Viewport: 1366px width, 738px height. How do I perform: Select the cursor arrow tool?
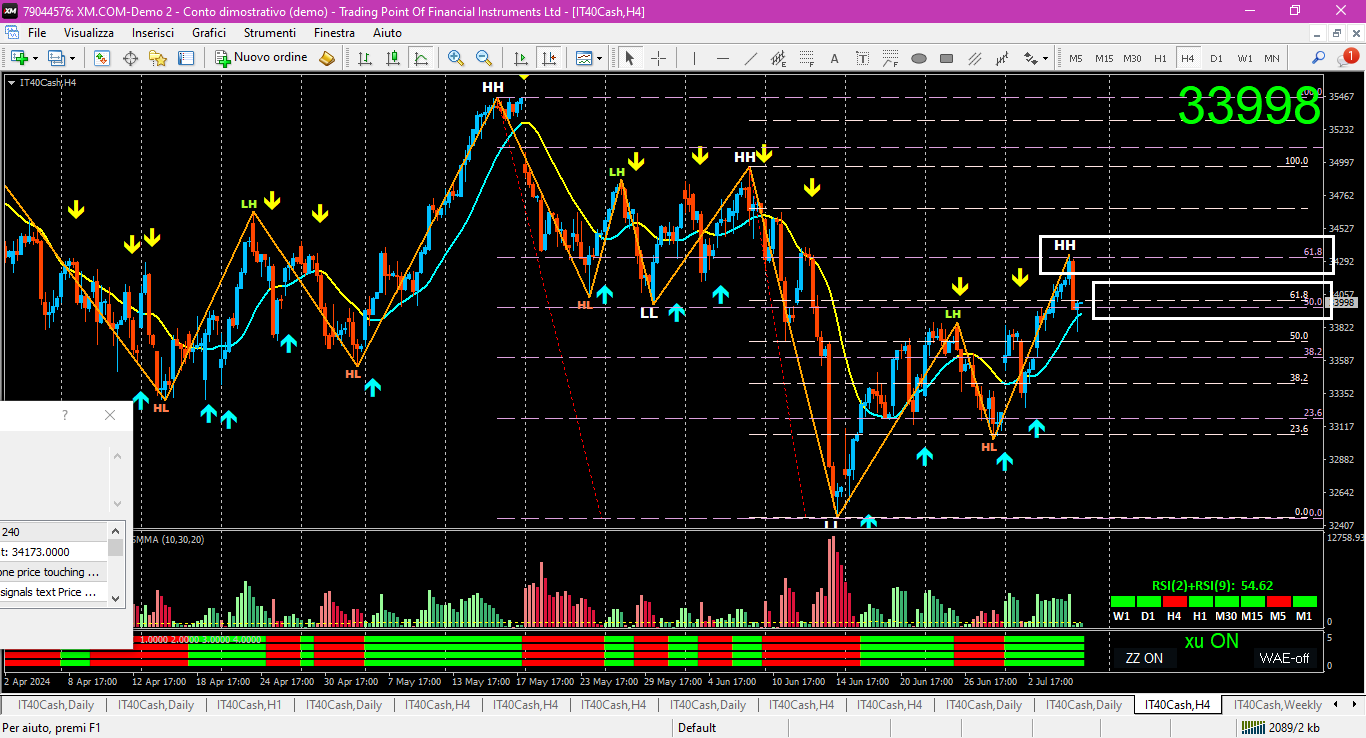click(630, 58)
